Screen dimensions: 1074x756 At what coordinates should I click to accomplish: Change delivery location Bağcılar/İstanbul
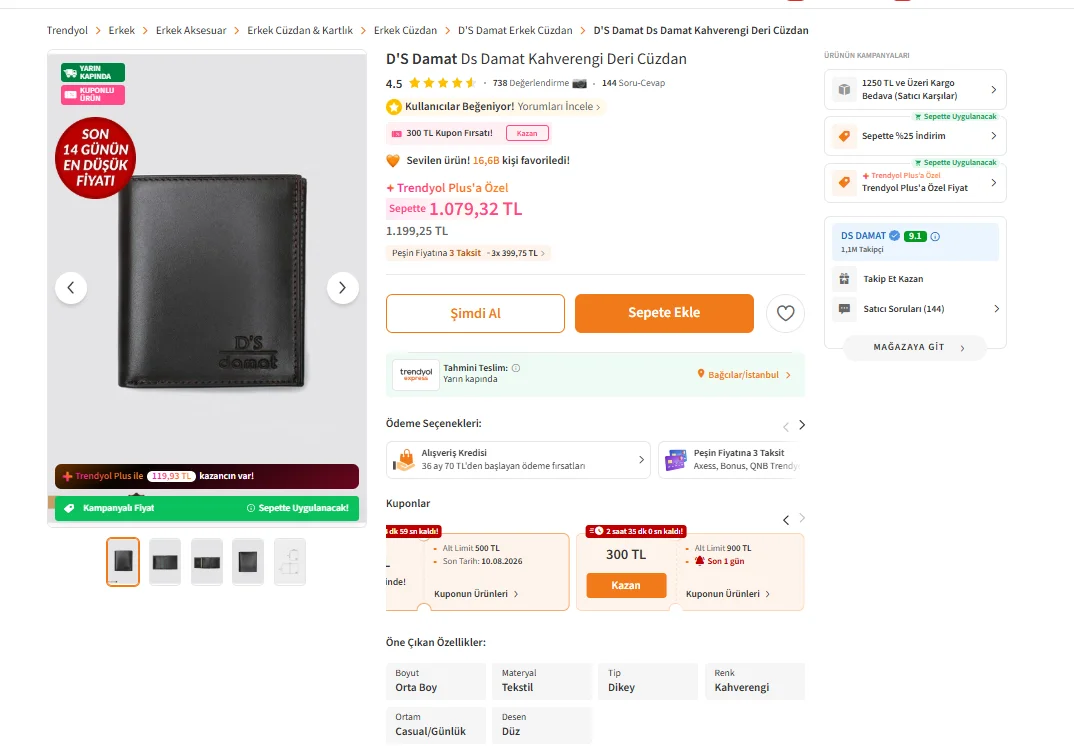pyautogui.click(x=744, y=375)
